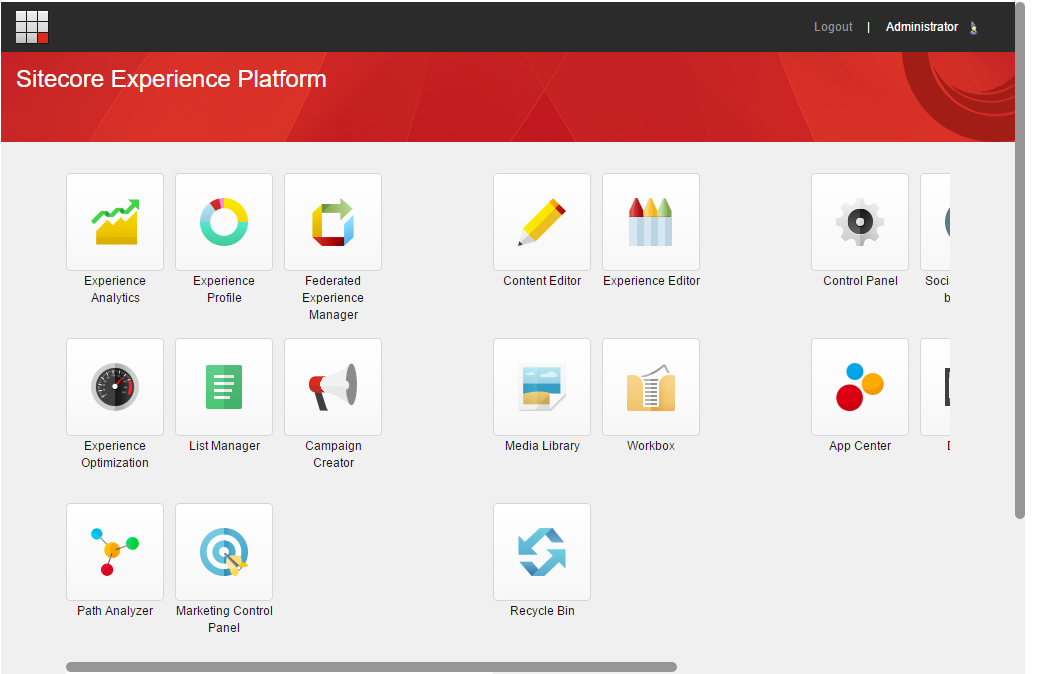Viewport: 1037px width, 674px height.
Task: Open the Recycle Bin tile
Action: 542,552
